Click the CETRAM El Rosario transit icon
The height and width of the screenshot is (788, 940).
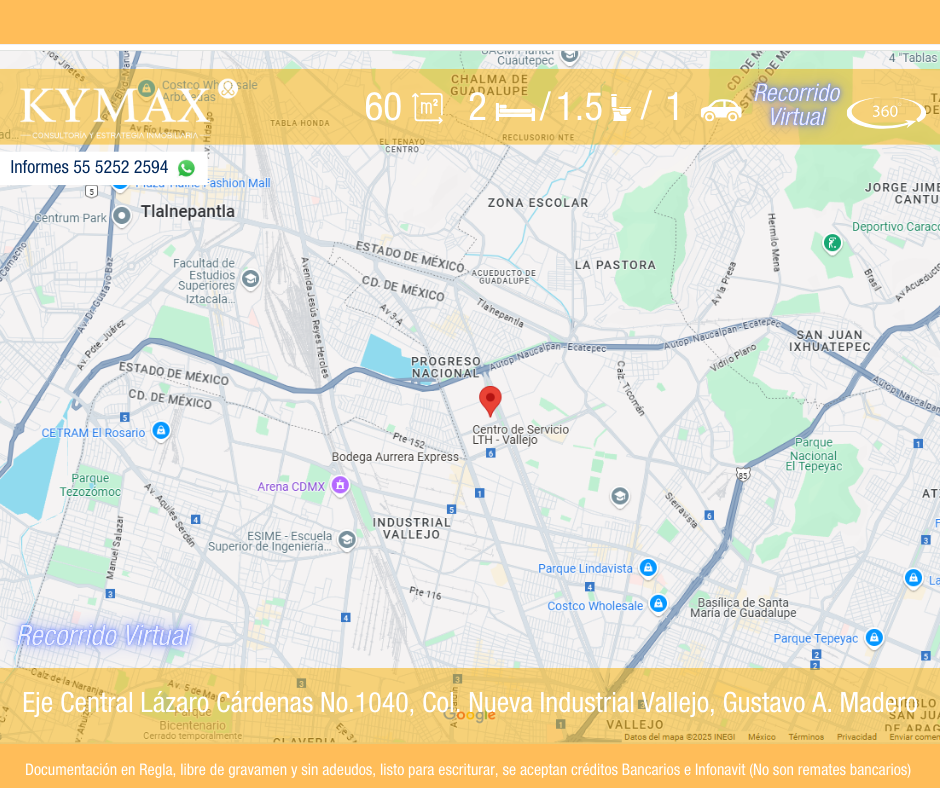[x=161, y=431]
